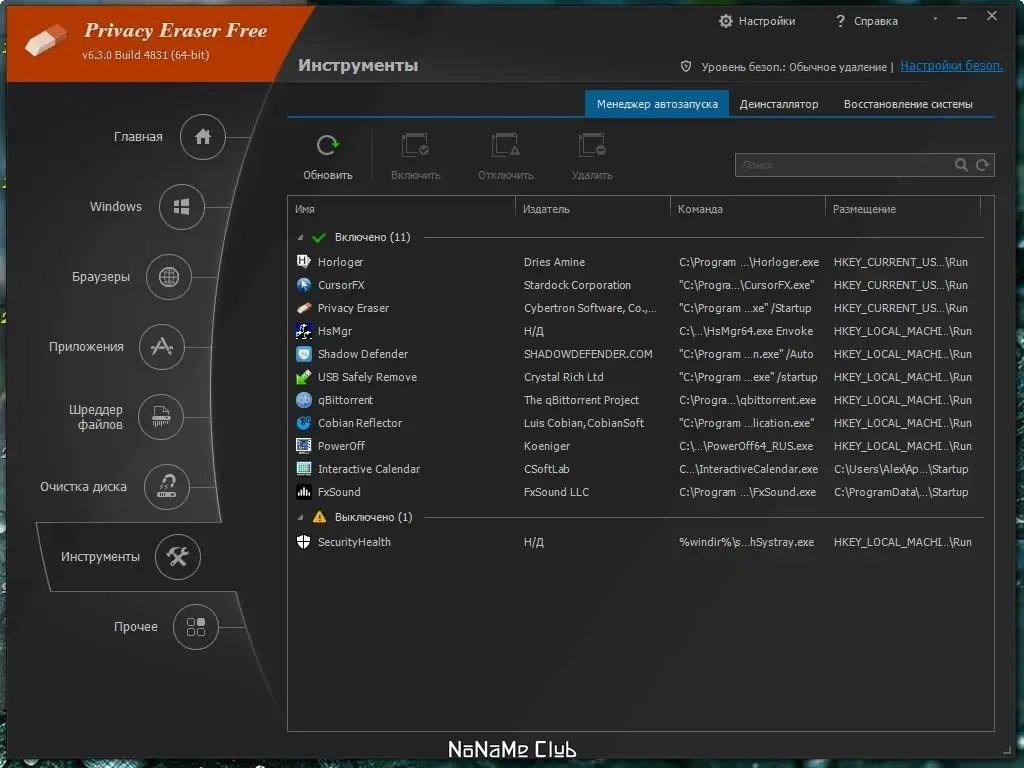The image size is (1024, 768).
Task: Select the Главная sidebar label
Action: (x=138, y=136)
